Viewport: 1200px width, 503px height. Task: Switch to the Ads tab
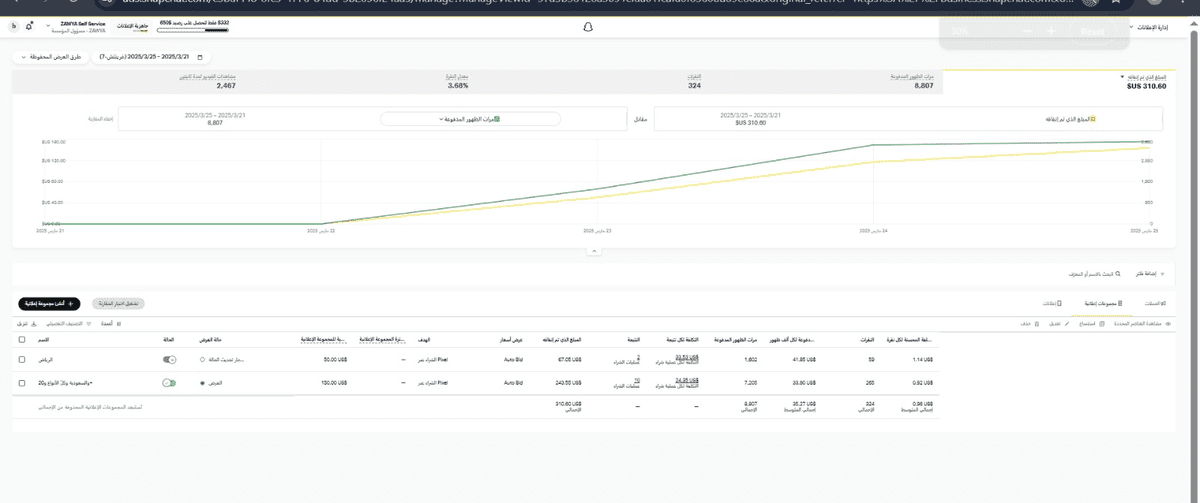pyautogui.click(x=1049, y=302)
